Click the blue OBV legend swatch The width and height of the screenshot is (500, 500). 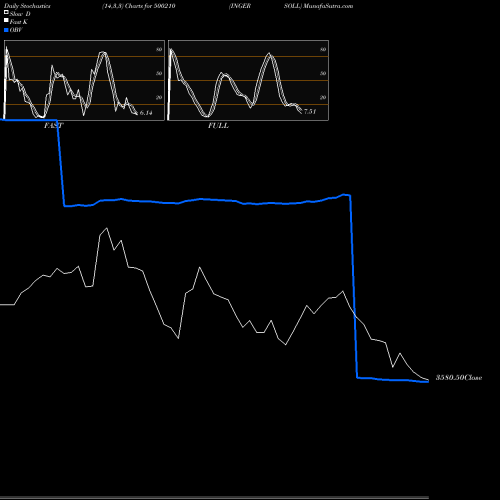pyautogui.click(x=6, y=30)
